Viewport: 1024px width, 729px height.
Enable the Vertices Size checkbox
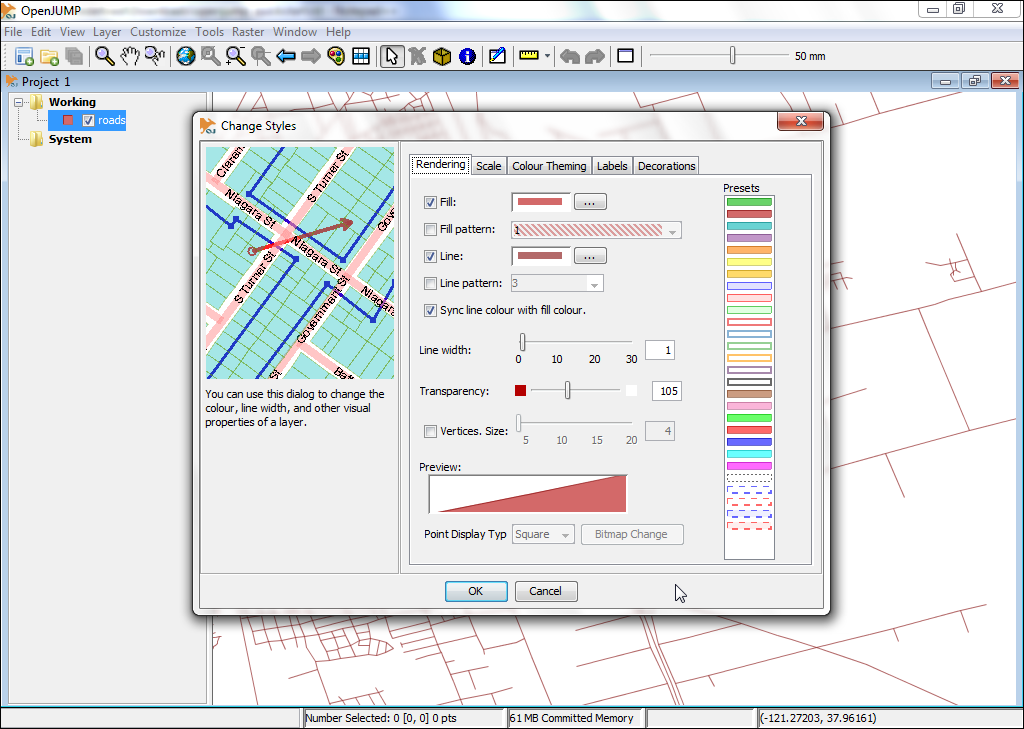click(x=430, y=431)
